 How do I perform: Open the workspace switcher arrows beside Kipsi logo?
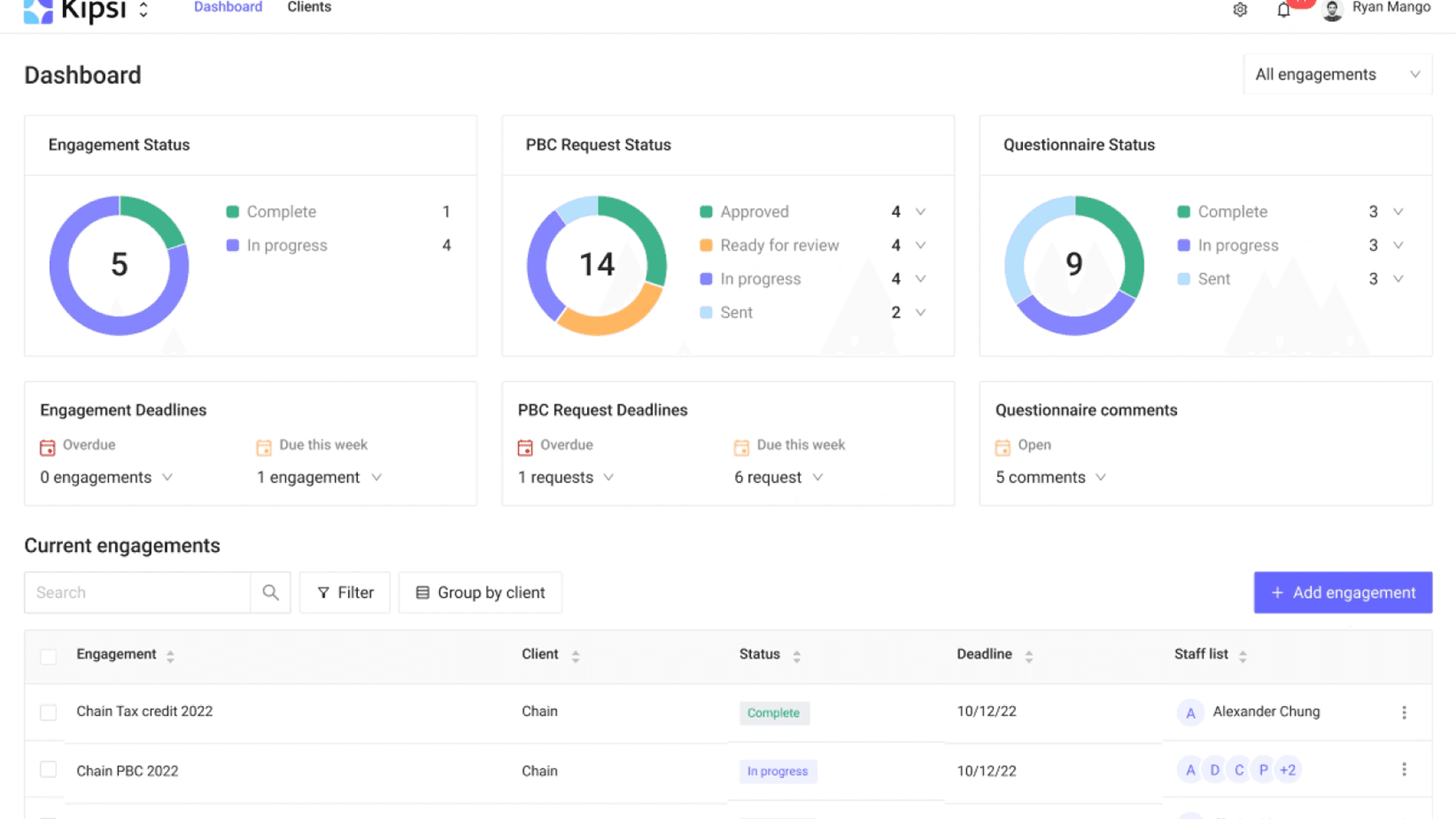coord(143,10)
